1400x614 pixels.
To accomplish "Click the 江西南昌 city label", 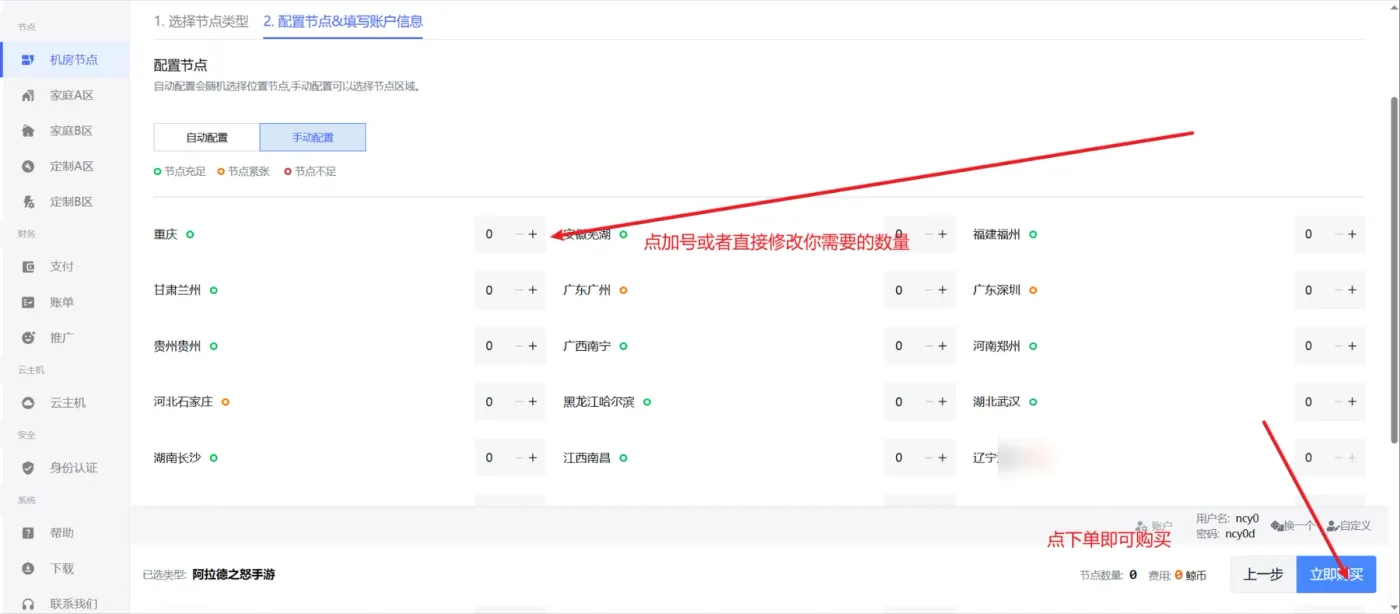I will click(x=587, y=458).
